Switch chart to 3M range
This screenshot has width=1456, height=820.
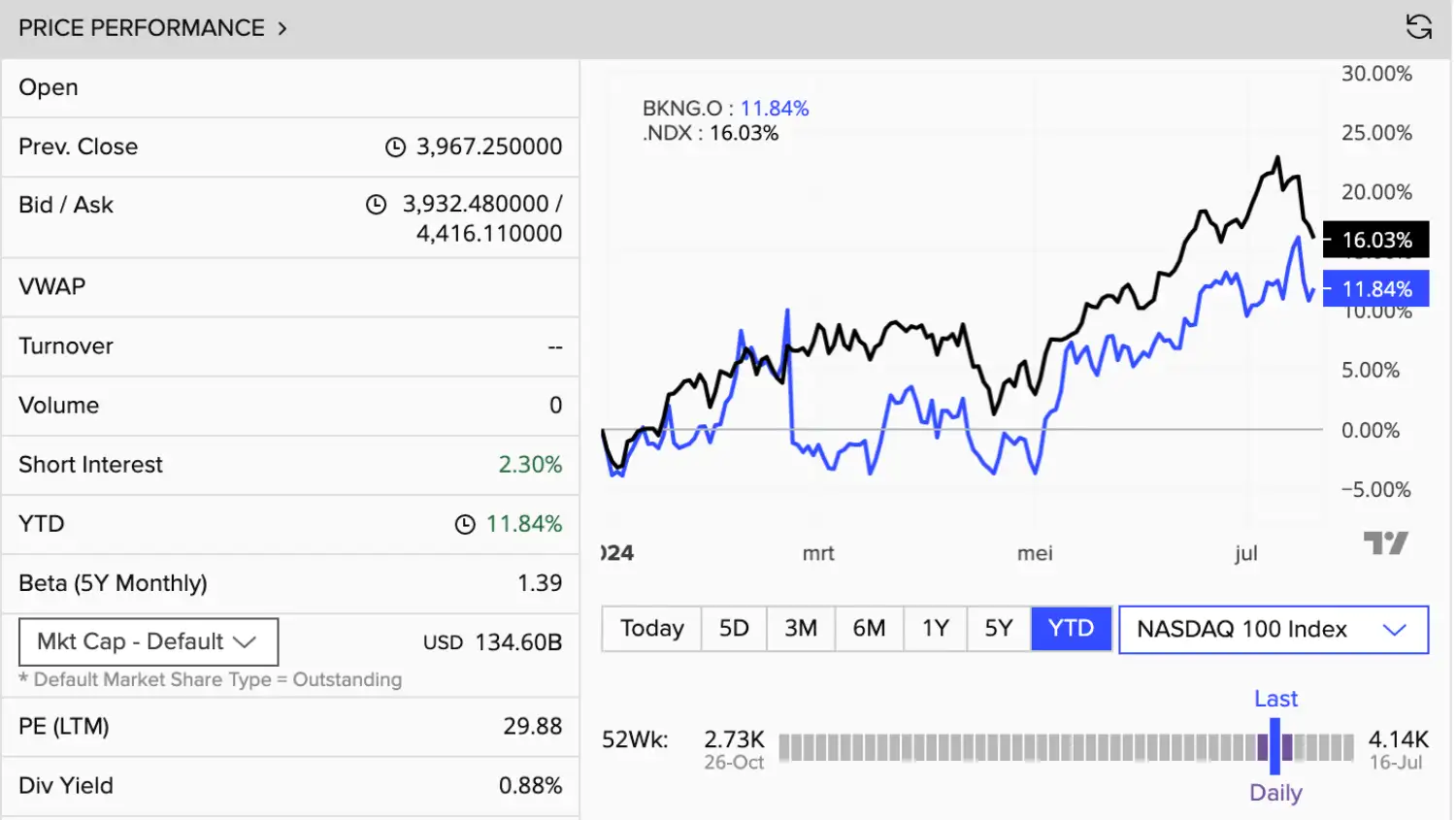801,629
